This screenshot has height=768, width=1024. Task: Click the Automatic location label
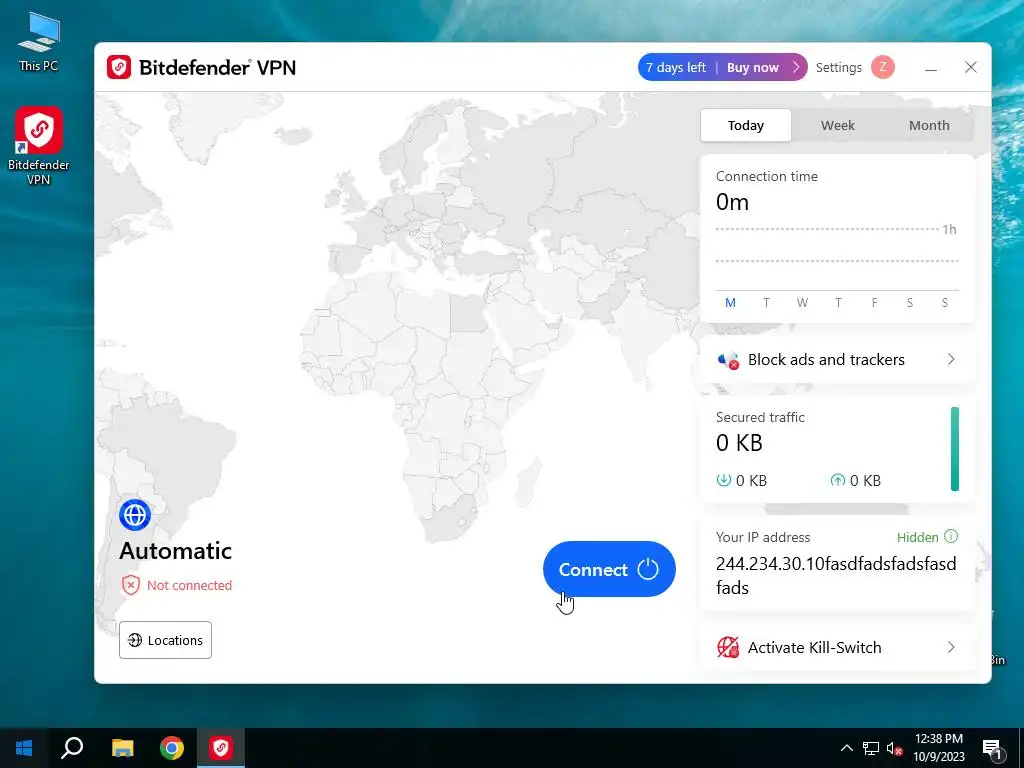175,551
